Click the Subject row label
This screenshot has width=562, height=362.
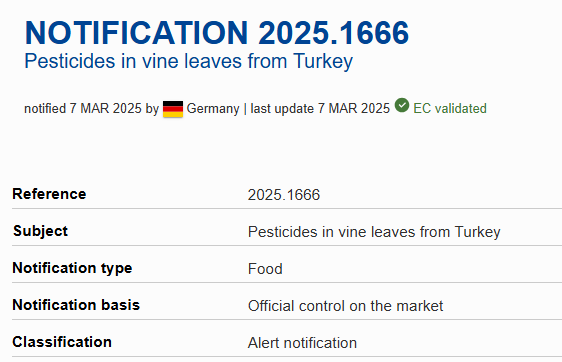click(x=40, y=231)
